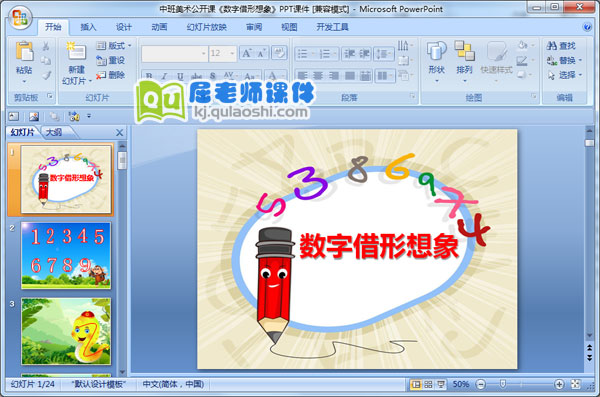Start Slide Show from status bar

pyautogui.click(x=441, y=384)
